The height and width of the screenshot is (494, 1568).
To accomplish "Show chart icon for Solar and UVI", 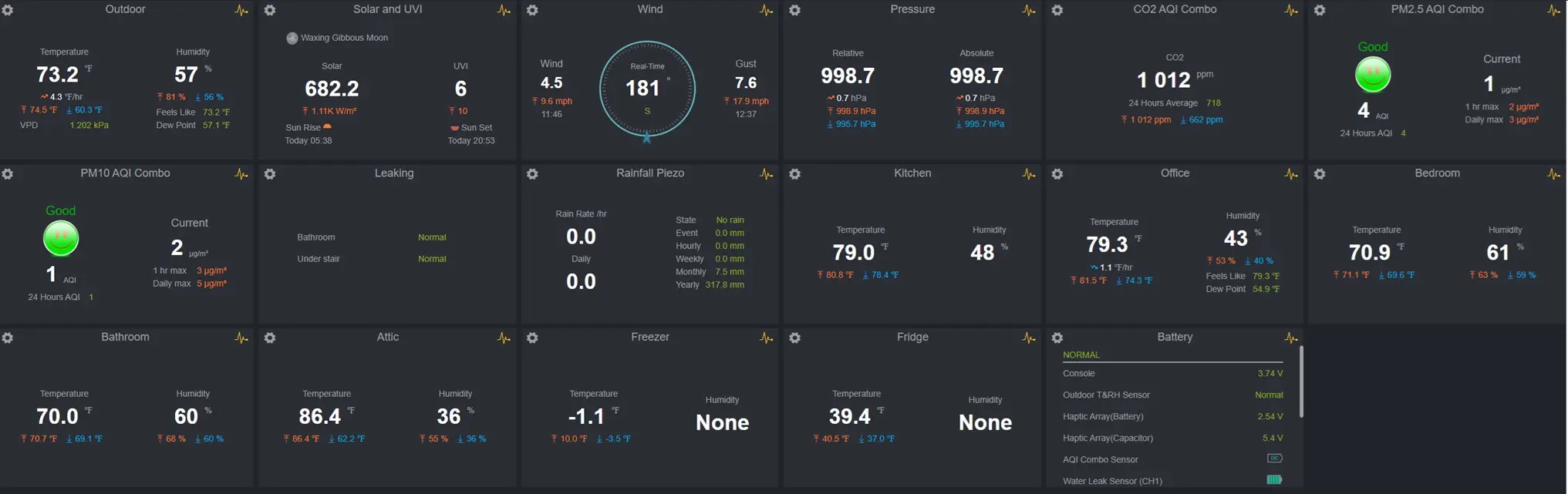I will 504,10.
